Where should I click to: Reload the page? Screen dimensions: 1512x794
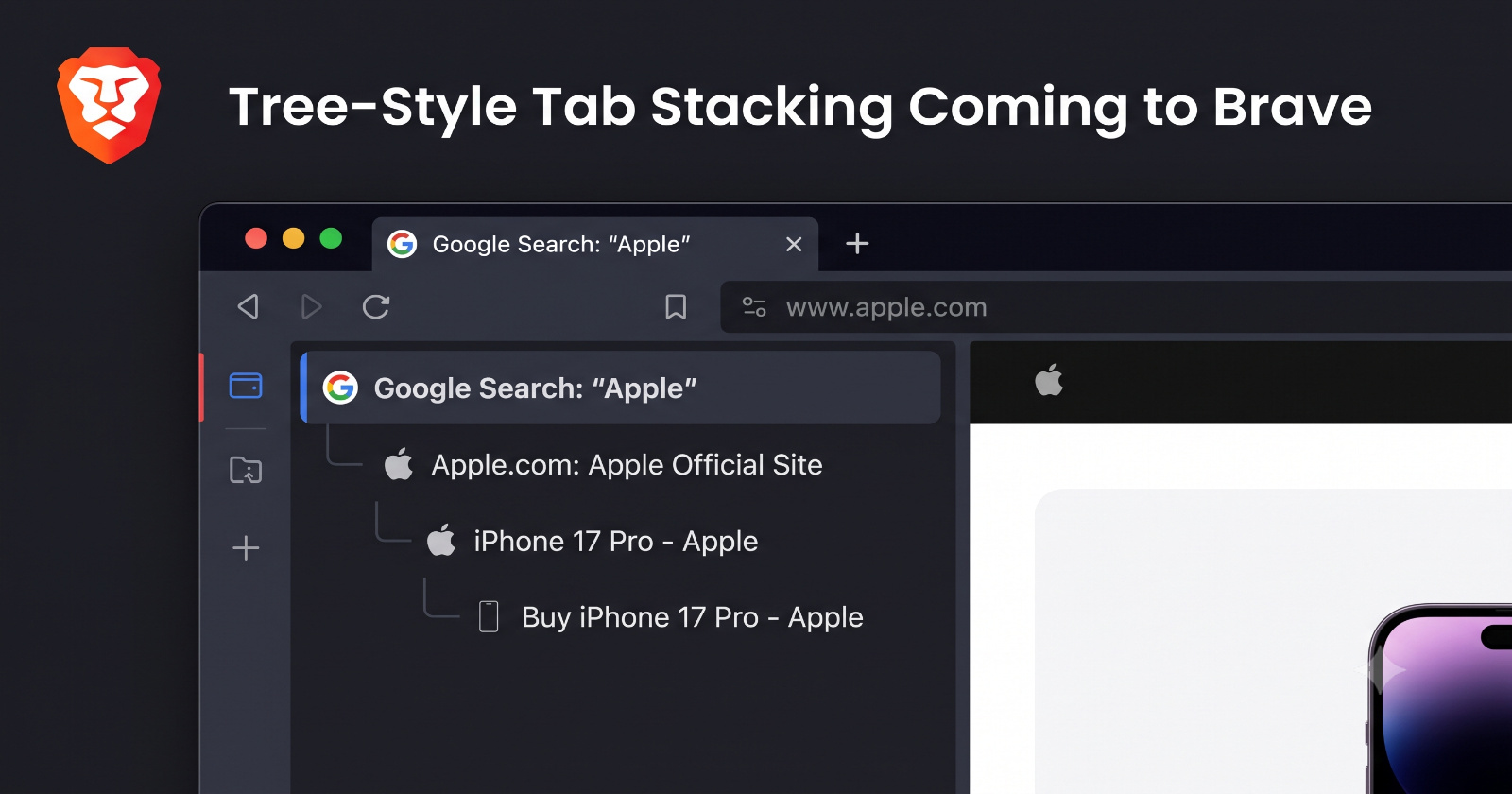(x=376, y=306)
